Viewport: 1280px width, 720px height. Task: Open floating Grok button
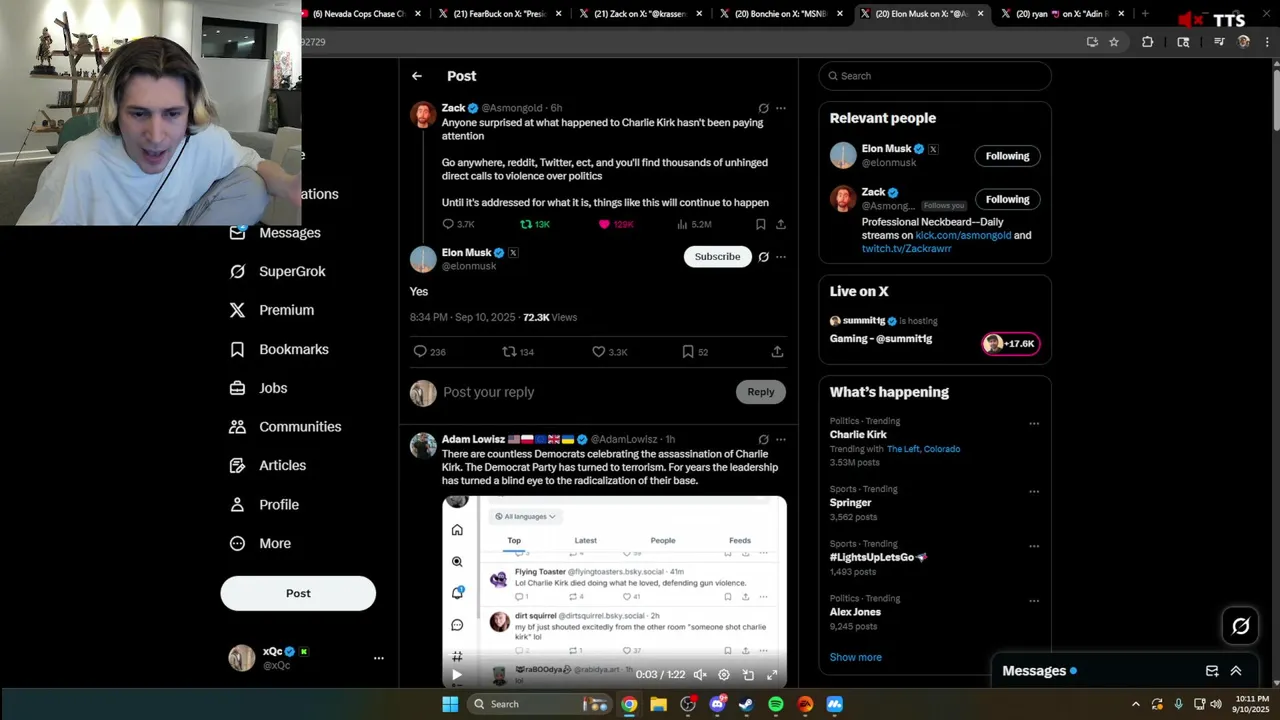click(x=1241, y=626)
